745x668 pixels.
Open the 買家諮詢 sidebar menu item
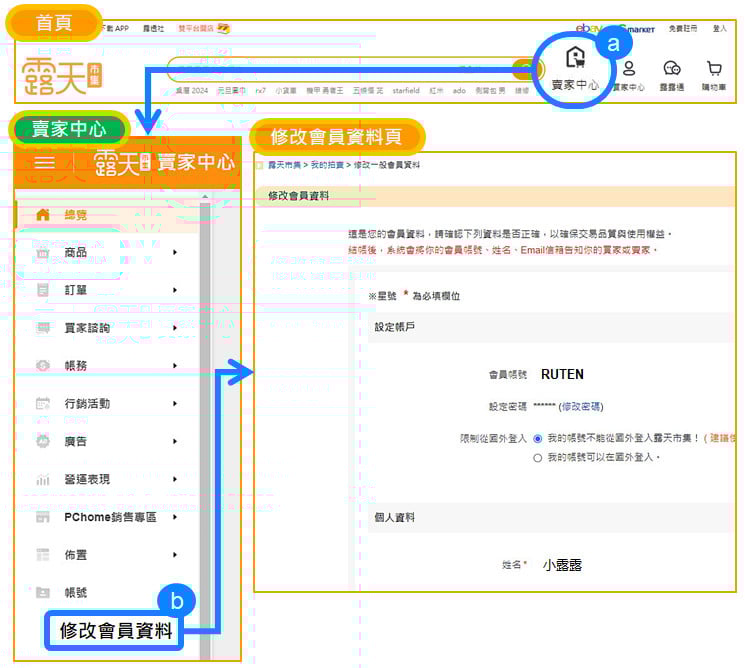(x=87, y=328)
